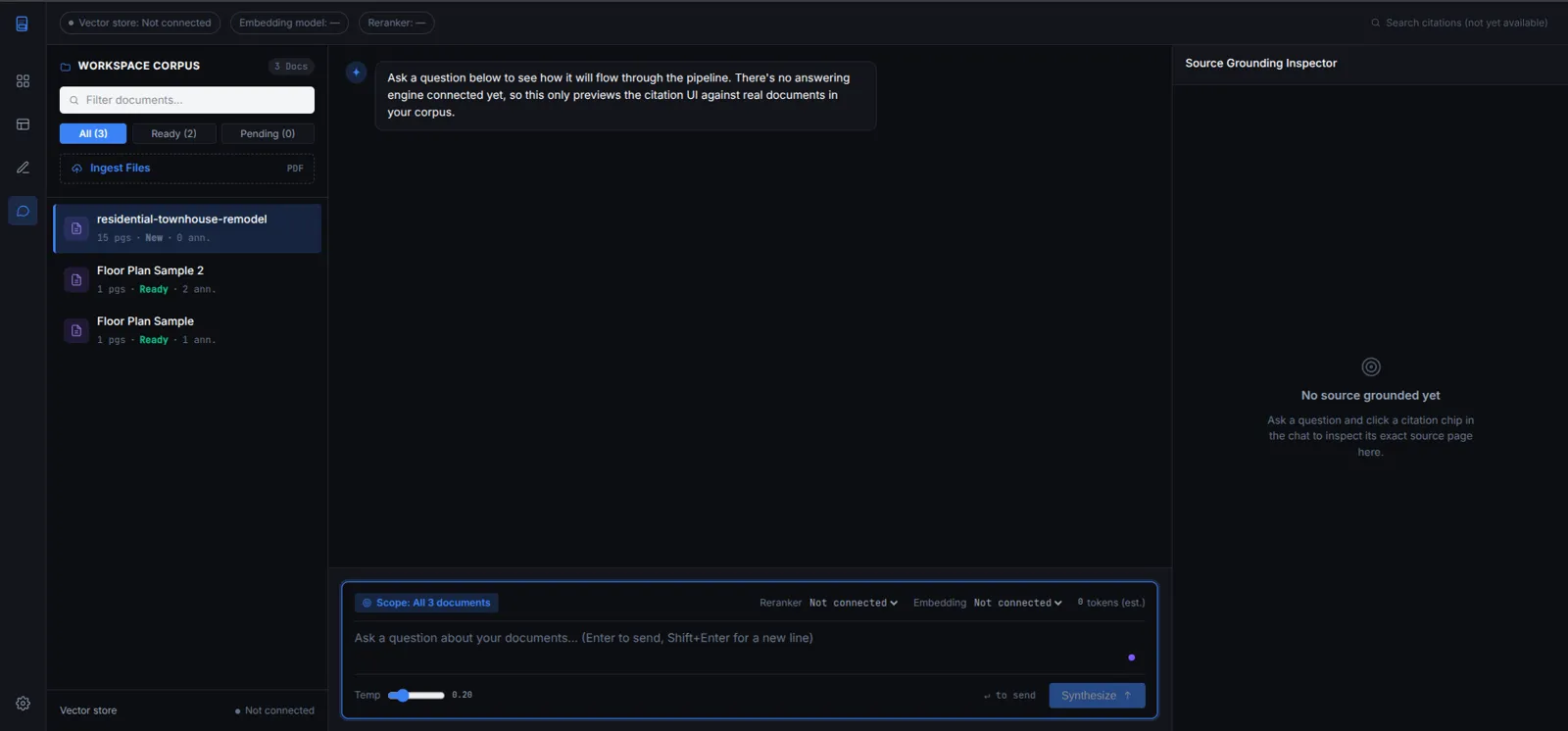Click the folder icon beside Workspace Corpus

coord(66,67)
